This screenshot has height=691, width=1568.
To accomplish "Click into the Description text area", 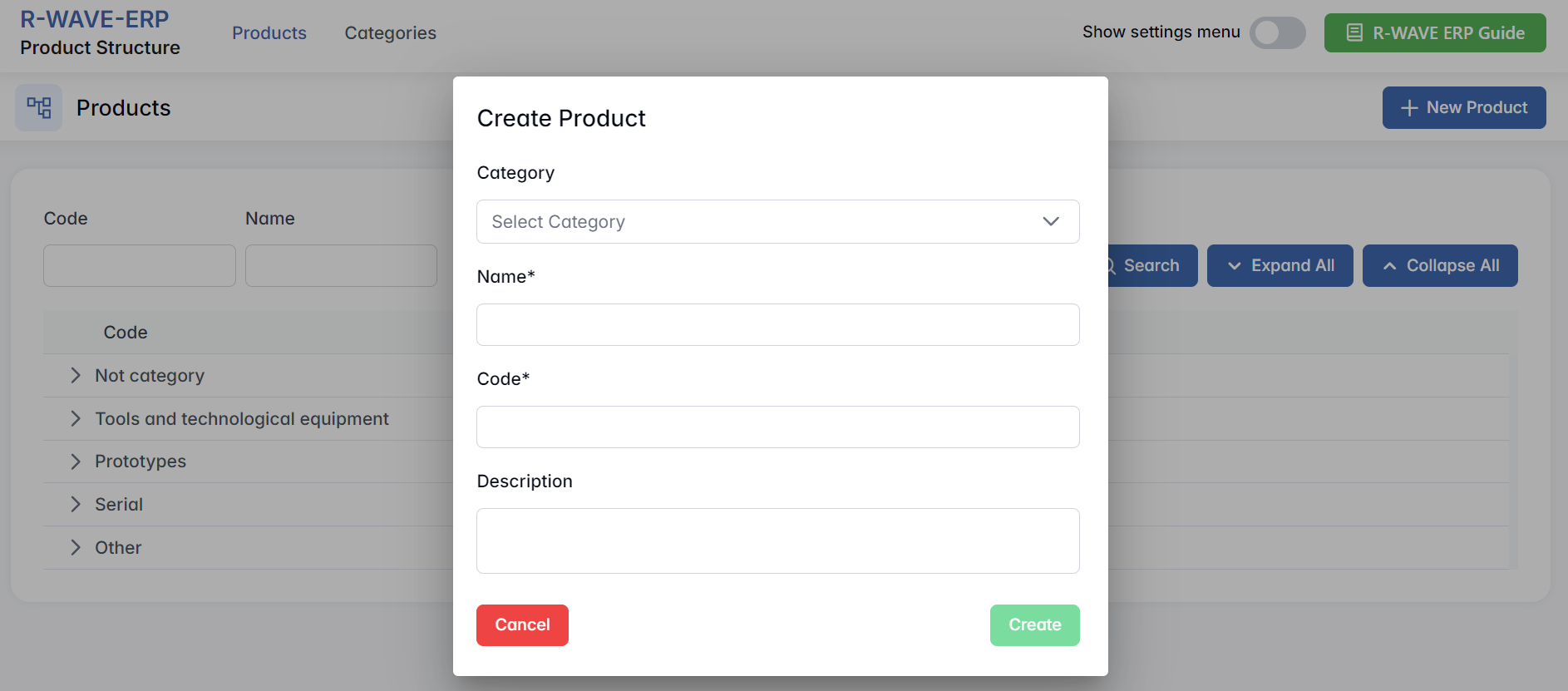I will point(777,540).
